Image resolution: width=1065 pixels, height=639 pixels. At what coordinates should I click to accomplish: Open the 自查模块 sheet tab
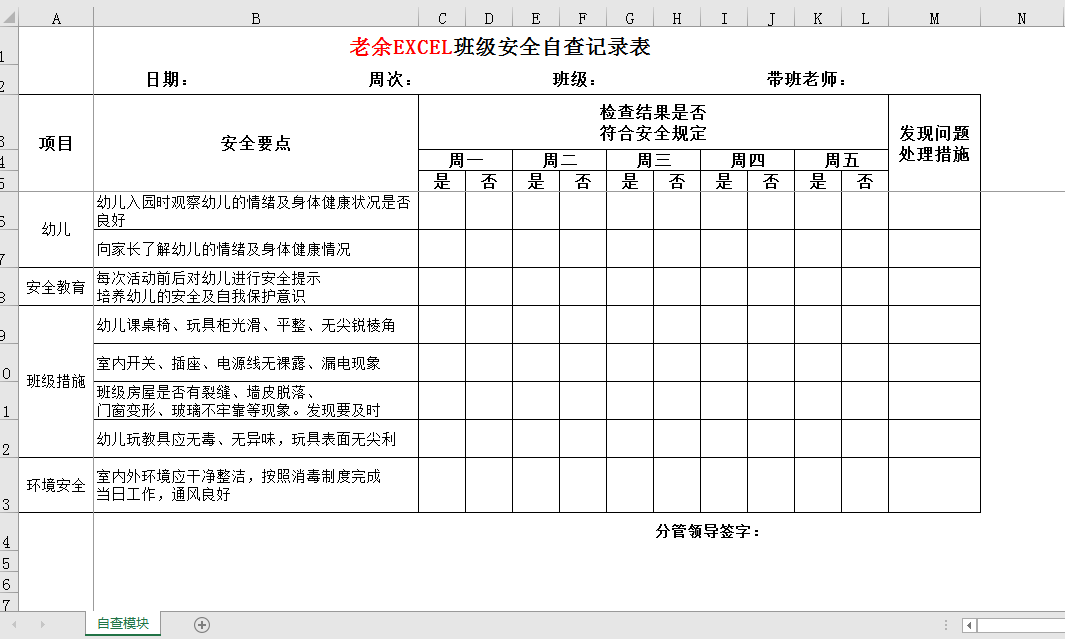(123, 623)
